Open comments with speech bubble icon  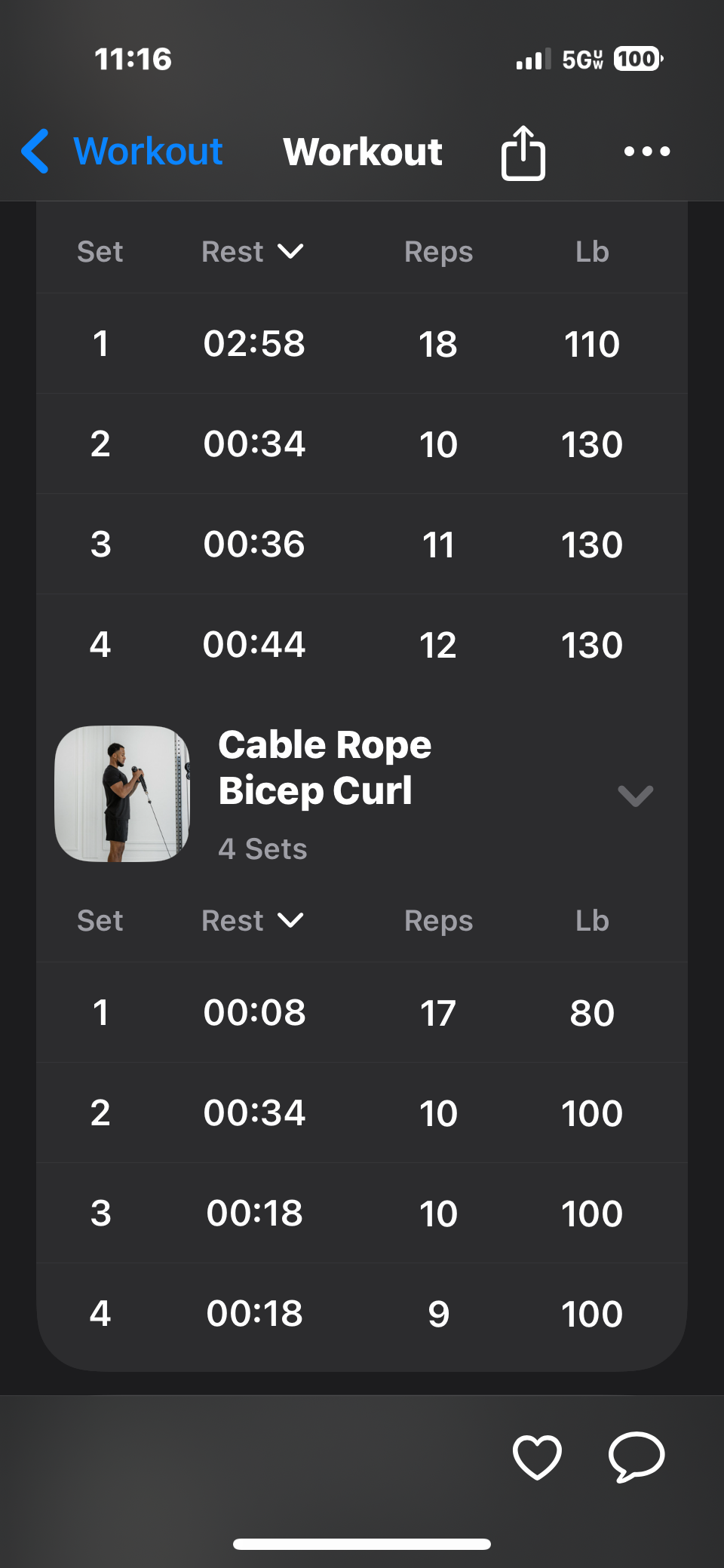(637, 1456)
